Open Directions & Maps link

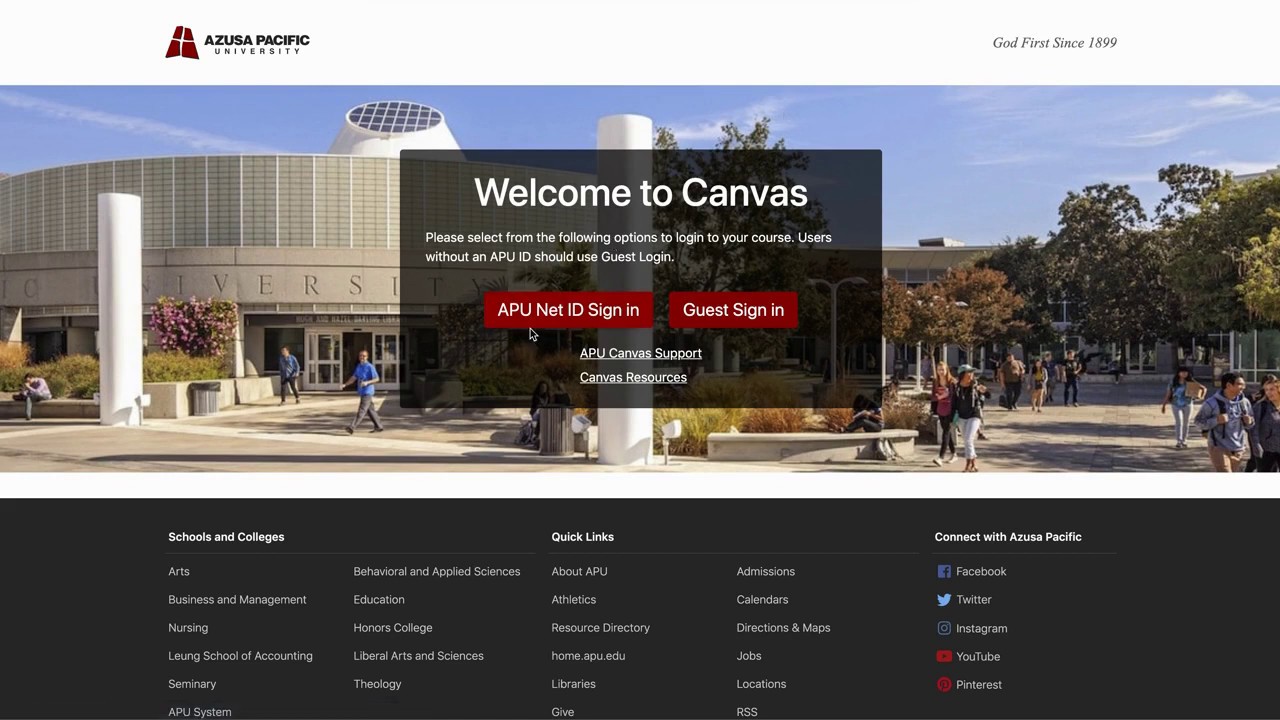(x=783, y=628)
